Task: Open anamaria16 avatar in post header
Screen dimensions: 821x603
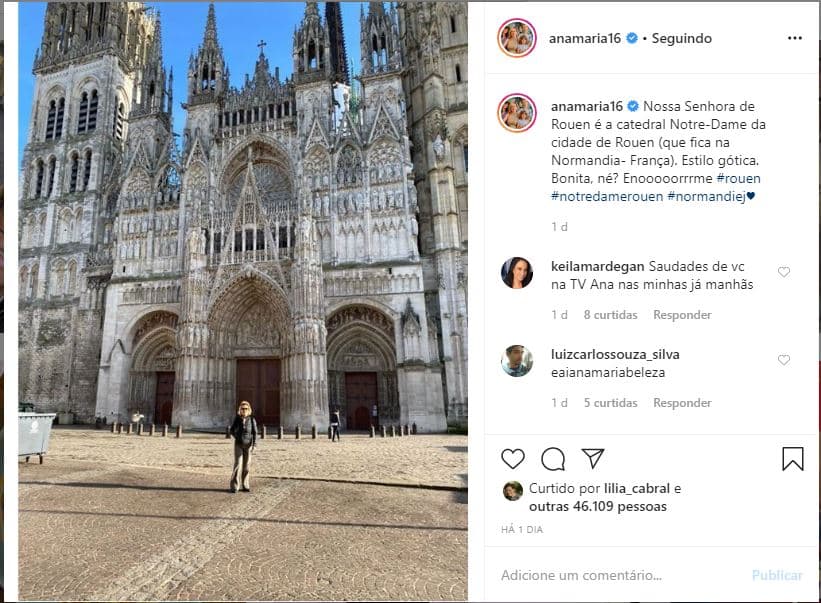Action: 517,38
